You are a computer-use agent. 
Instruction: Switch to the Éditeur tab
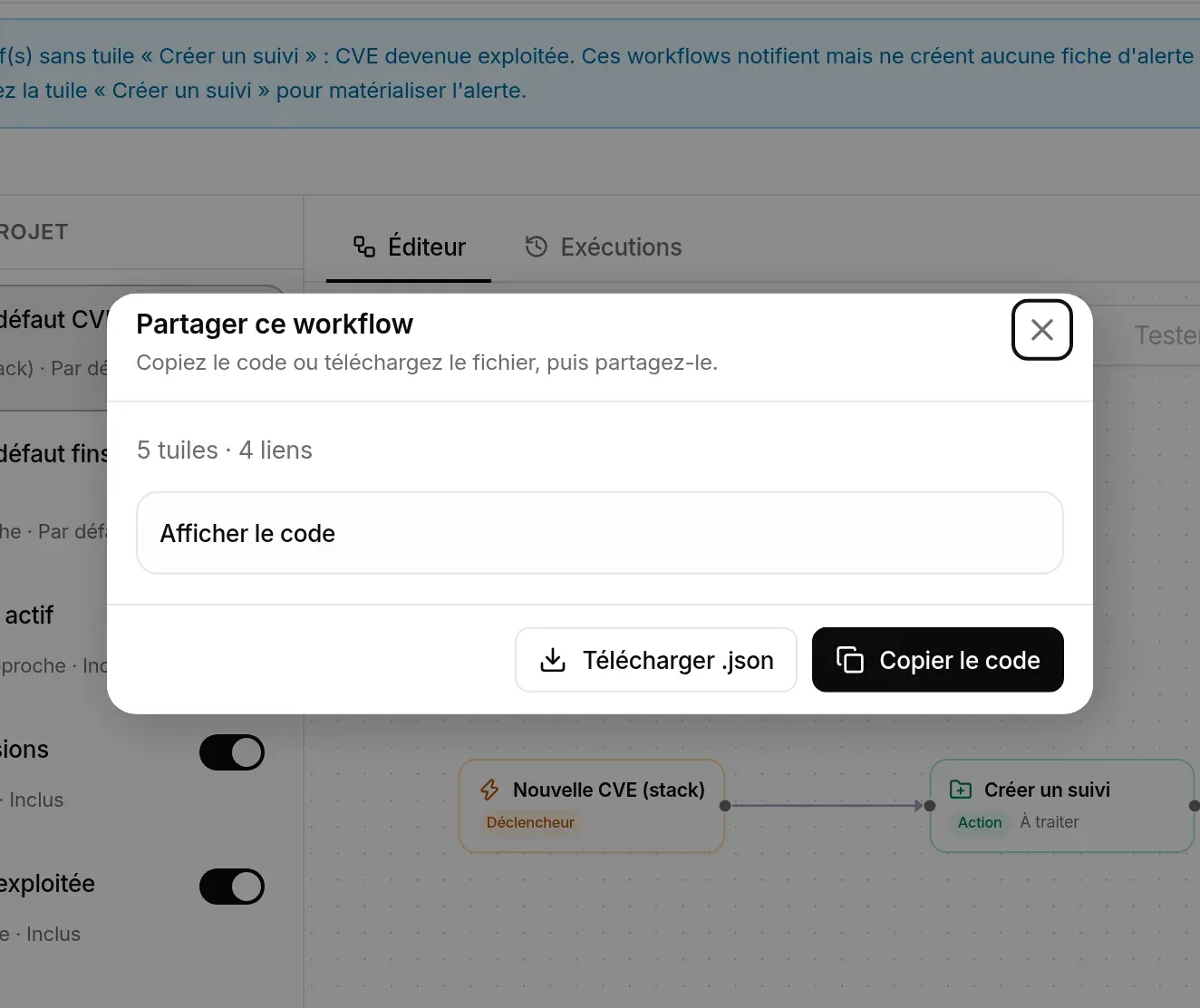click(x=409, y=247)
